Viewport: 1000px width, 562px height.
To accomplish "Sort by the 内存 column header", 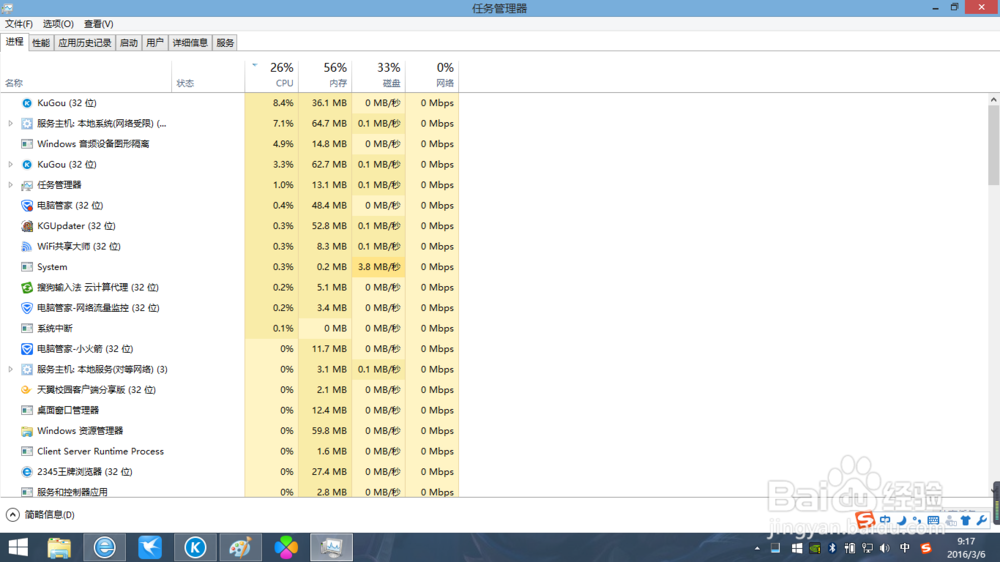I will pos(325,75).
